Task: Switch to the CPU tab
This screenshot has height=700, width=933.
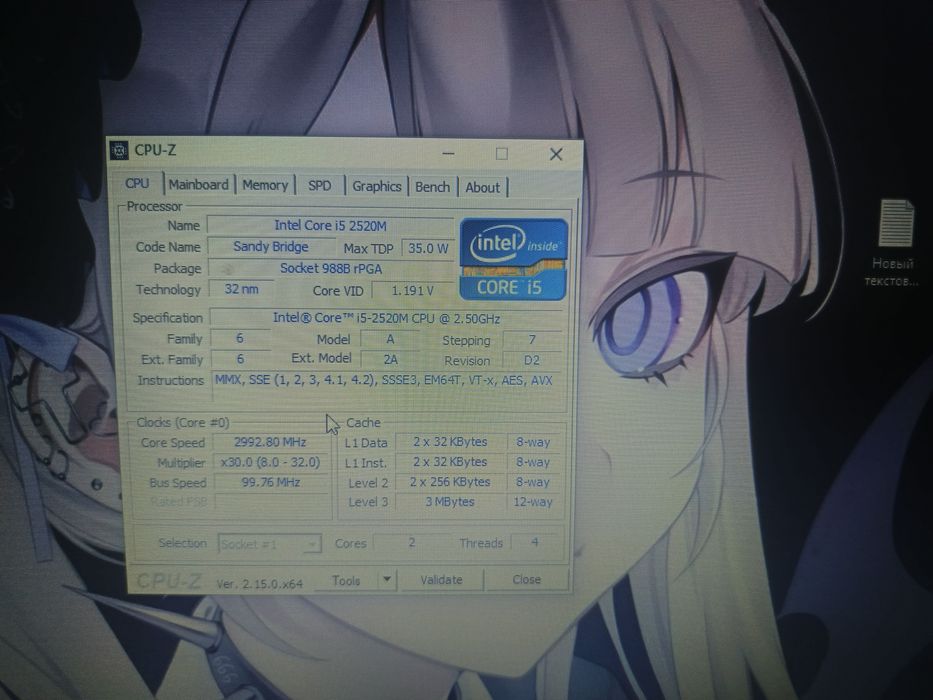Action: click(137, 183)
